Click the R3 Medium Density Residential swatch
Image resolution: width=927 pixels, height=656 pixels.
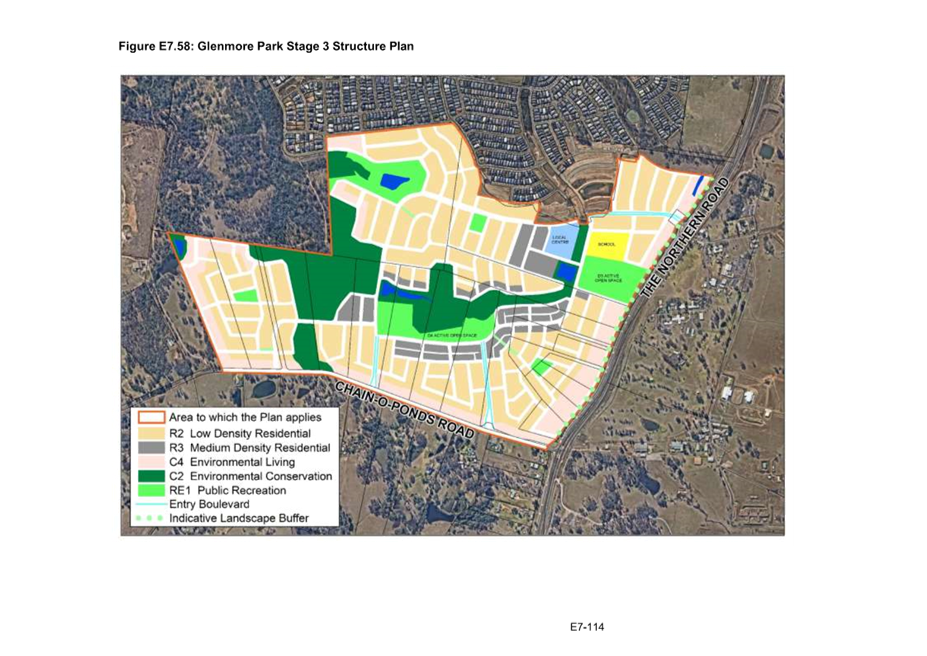(x=151, y=448)
